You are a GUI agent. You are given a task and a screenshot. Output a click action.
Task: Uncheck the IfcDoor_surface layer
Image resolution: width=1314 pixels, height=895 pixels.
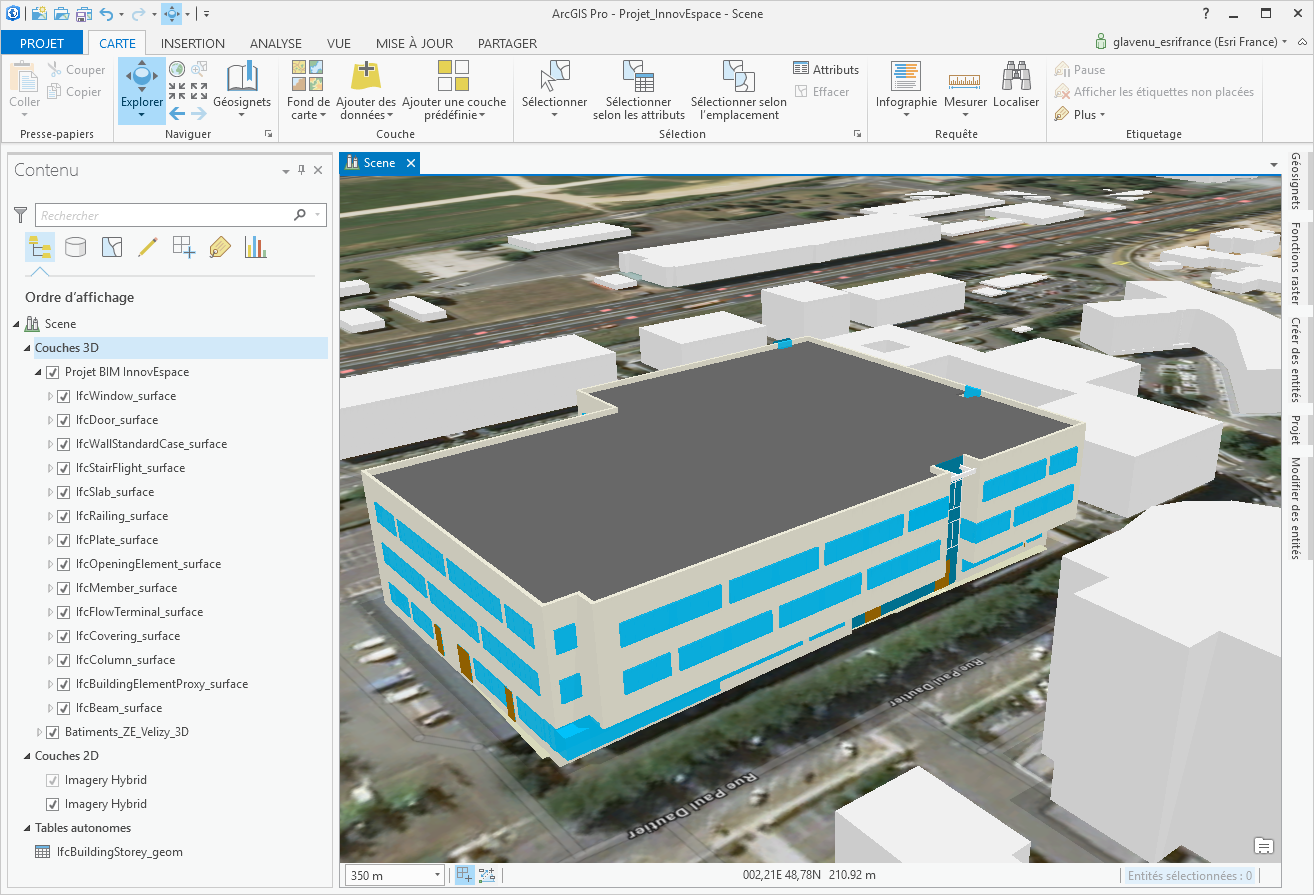click(x=64, y=420)
